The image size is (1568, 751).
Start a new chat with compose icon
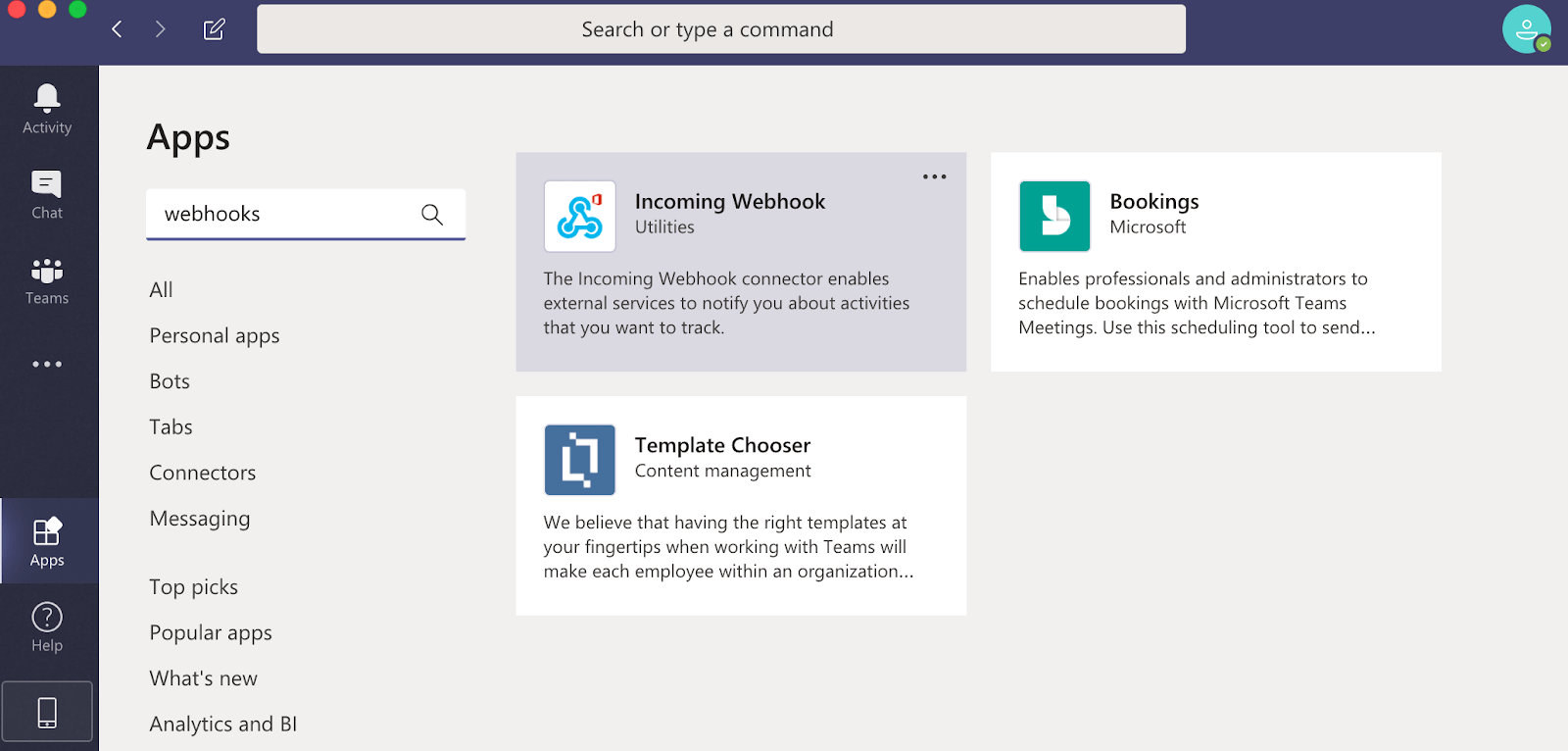pyautogui.click(x=214, y=29)
